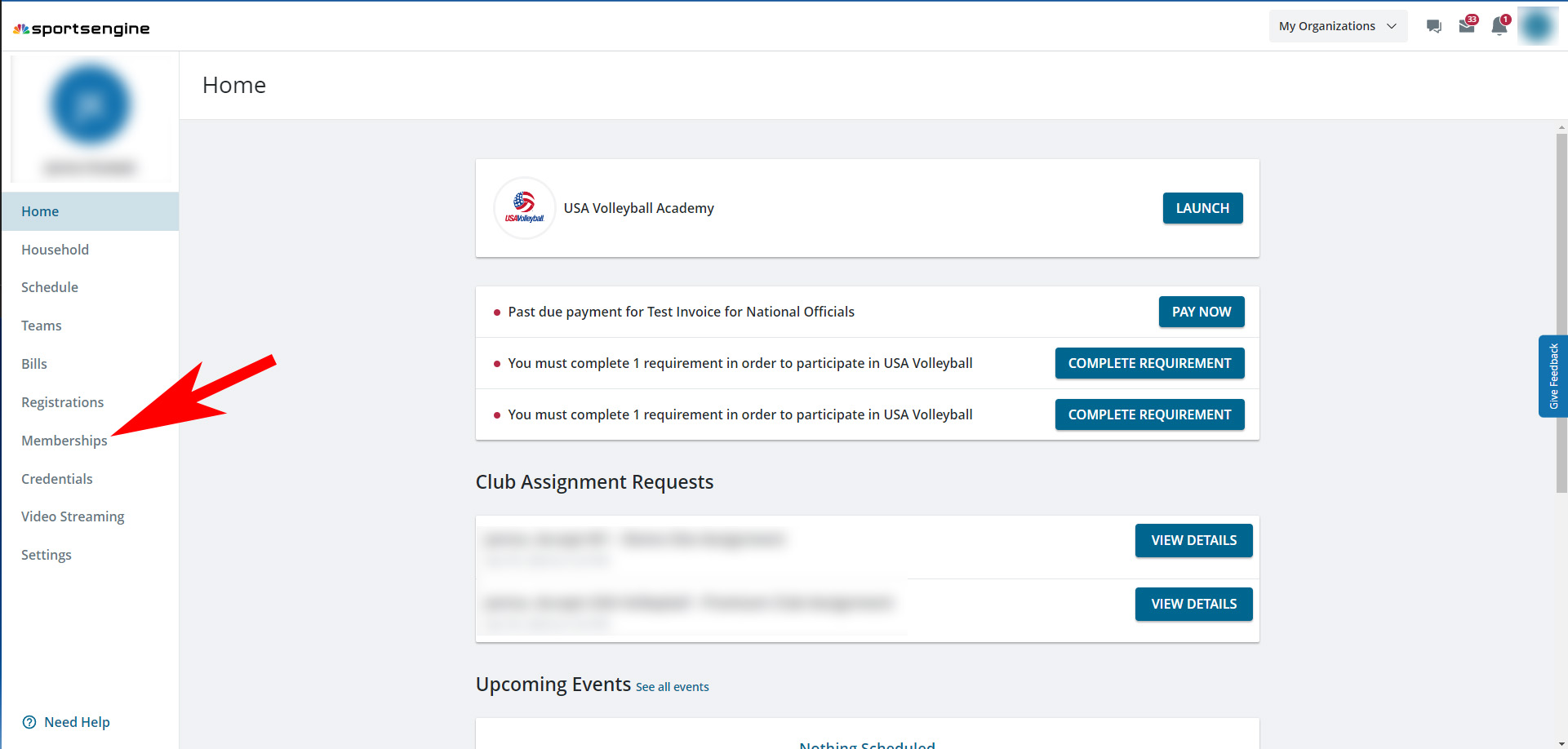Click the Need Help question icon
Screen dimensions: 1568x749
29,722
